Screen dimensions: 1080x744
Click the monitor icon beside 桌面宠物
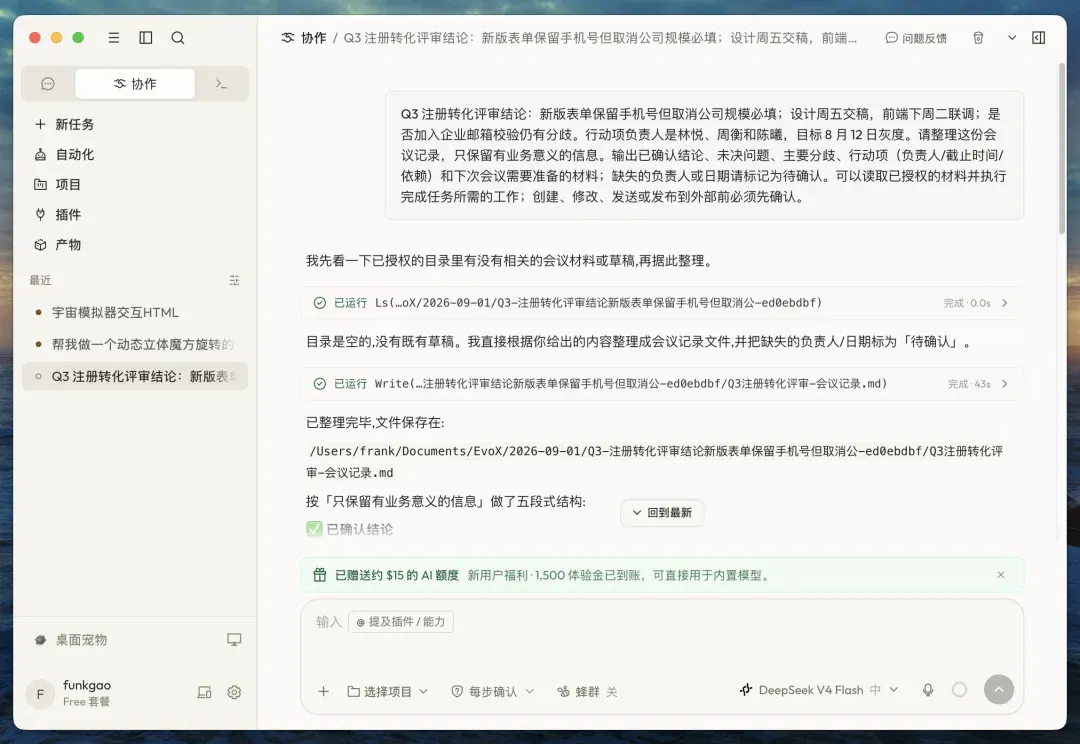click(x=234, y=640)
